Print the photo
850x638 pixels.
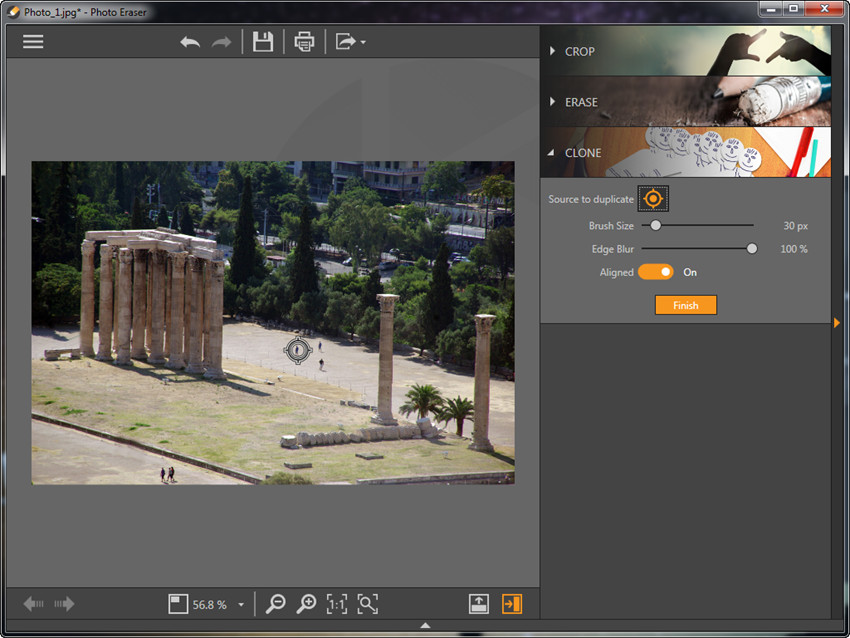(304, 42)
